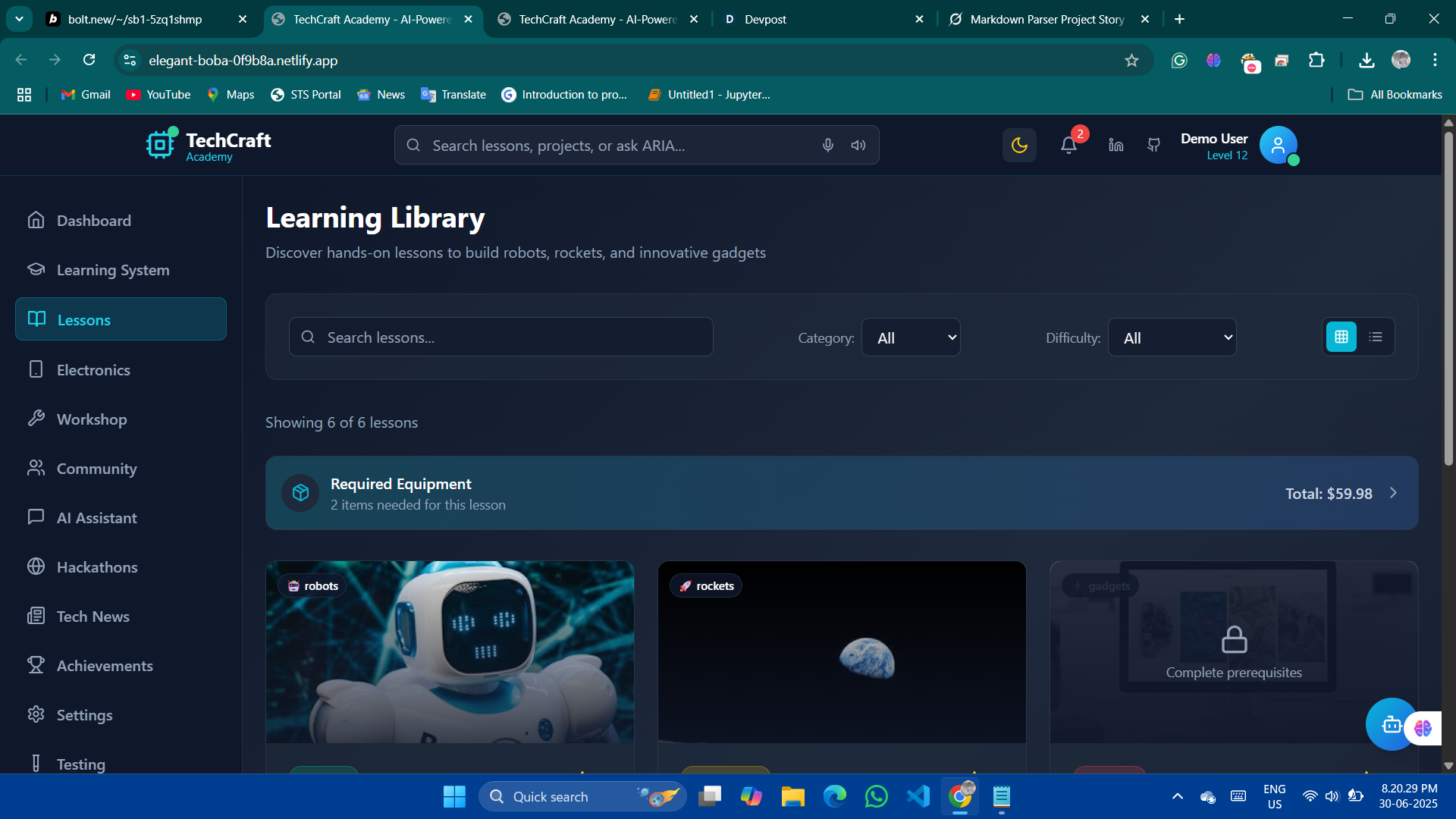
Task: Open the notifications bell
Action: pos(1068,145)
